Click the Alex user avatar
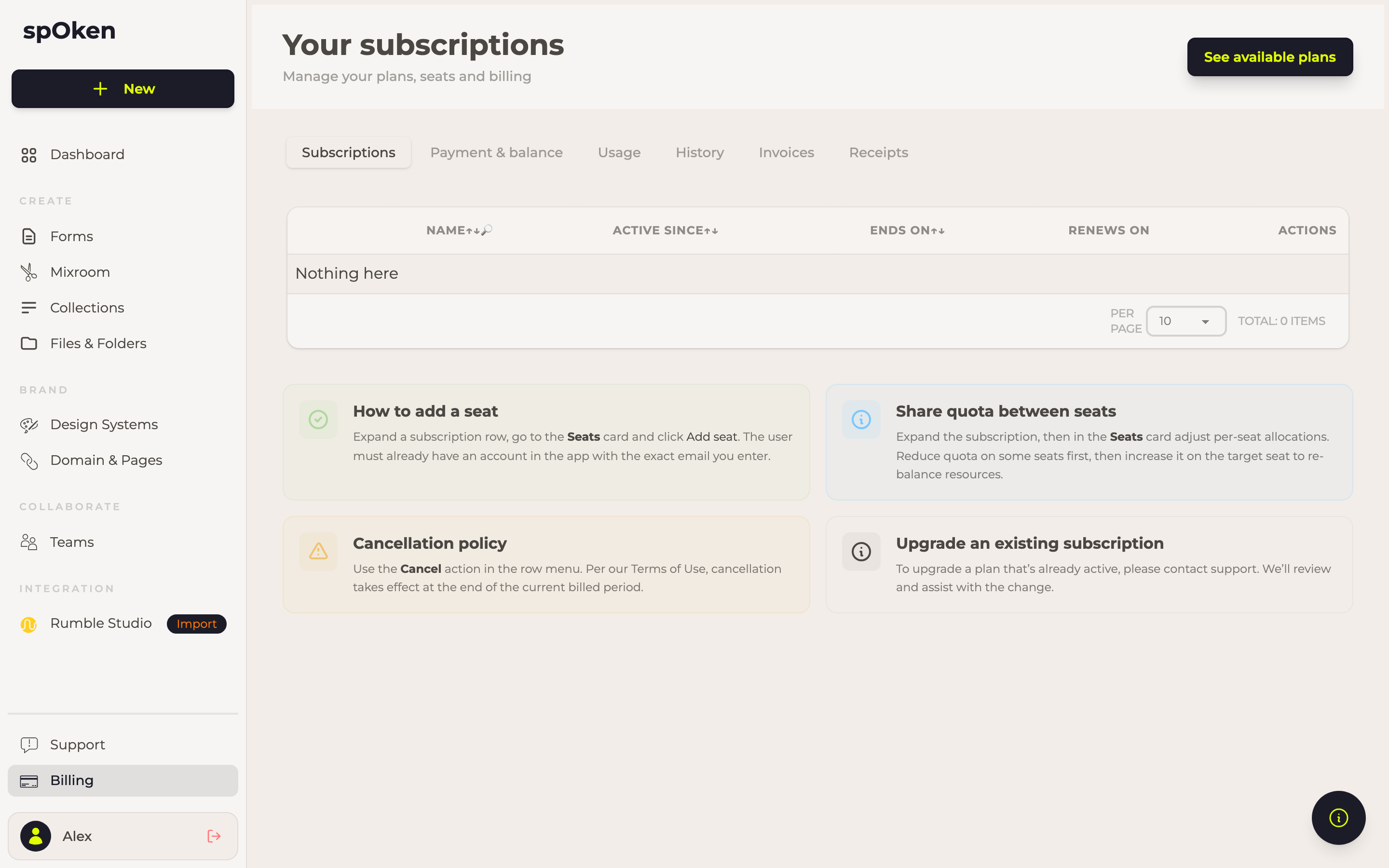This screenshot has height=868, width=1389. pos(36,836)
